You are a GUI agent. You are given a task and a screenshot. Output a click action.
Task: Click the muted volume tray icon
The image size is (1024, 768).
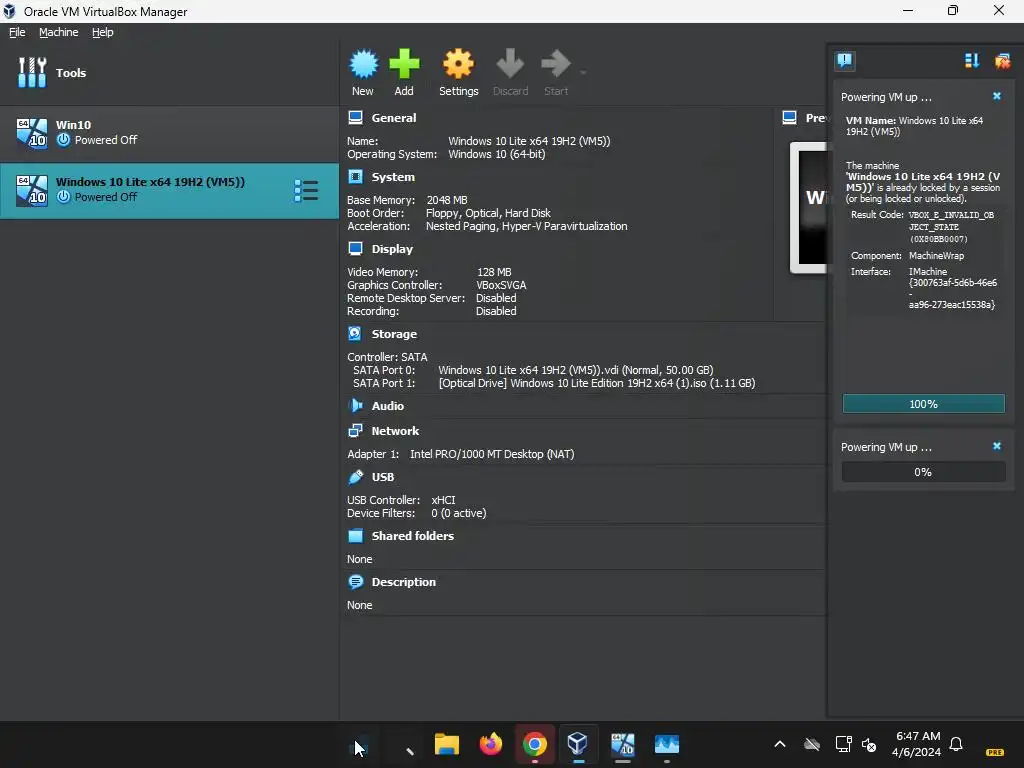869,744
